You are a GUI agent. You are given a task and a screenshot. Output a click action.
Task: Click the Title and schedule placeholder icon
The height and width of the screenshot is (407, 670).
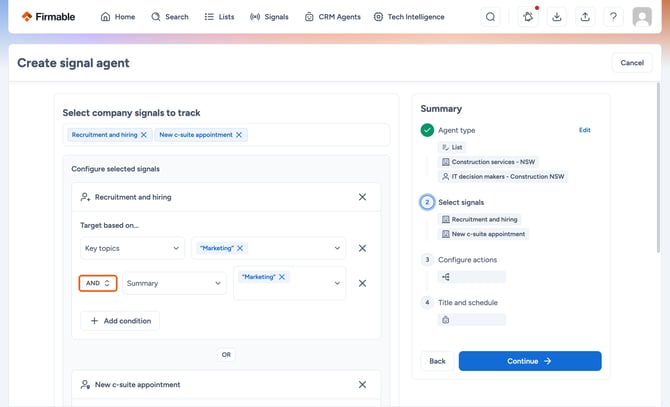pyautogui.click(x=446, y=320)
